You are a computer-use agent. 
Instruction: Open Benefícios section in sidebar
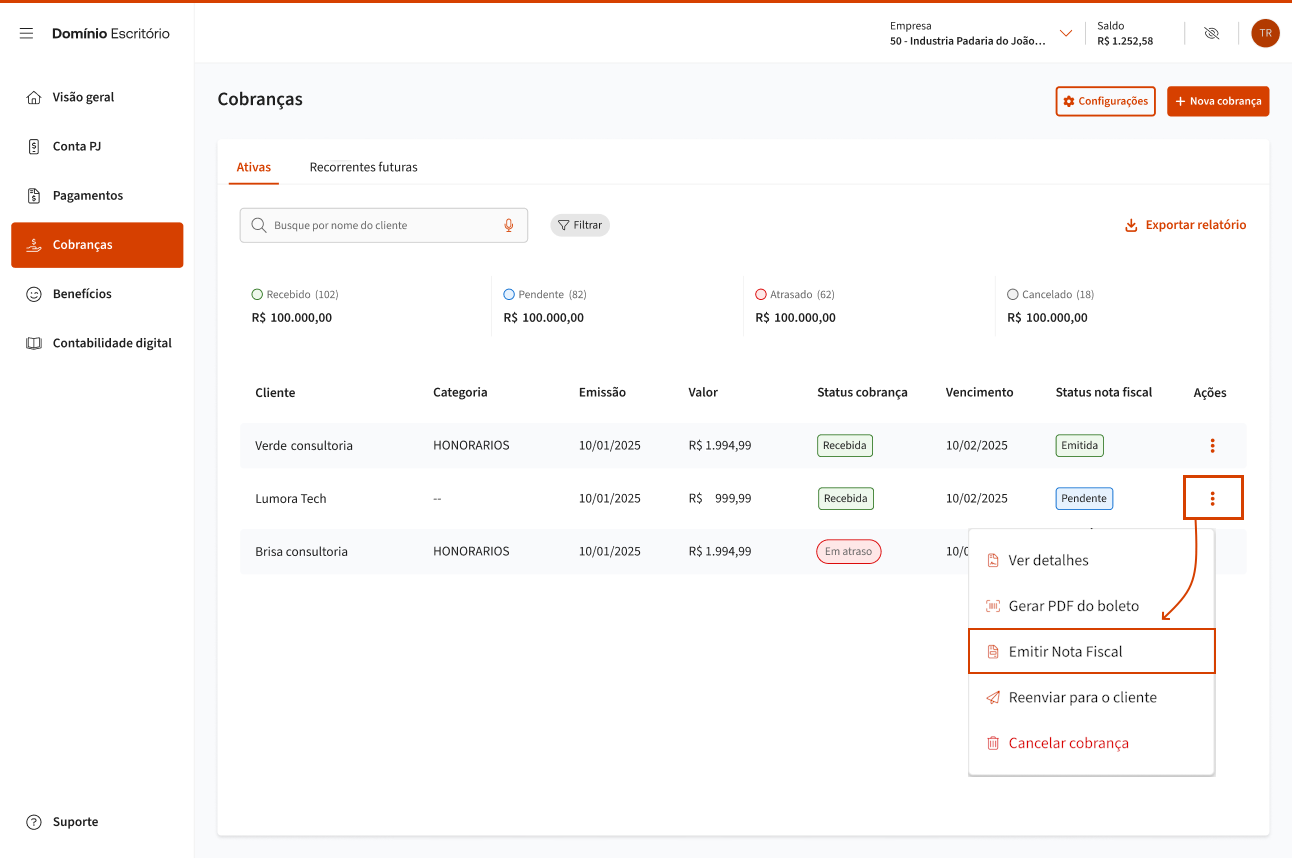[x=82, y=294]
